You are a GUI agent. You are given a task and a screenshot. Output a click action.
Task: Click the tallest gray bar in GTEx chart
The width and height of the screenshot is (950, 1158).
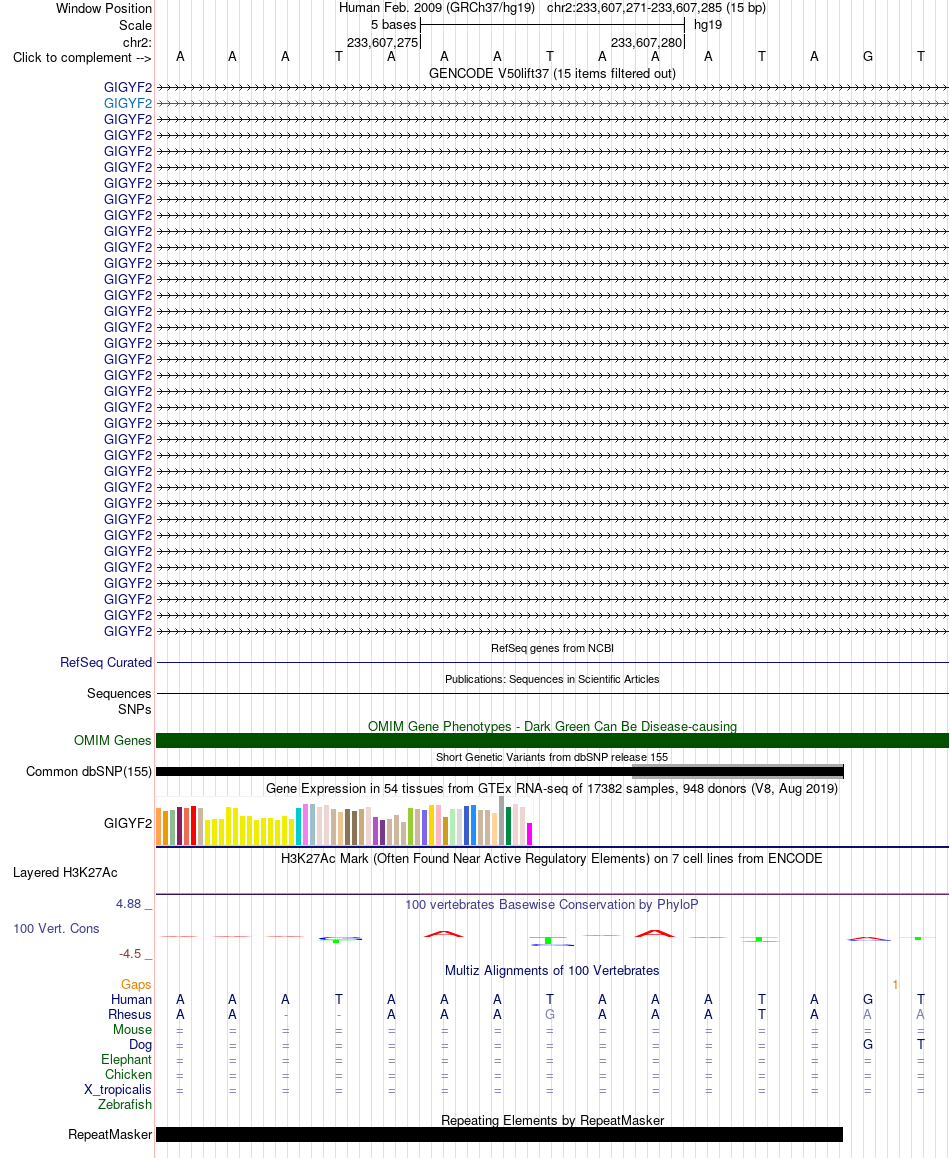click(x=502, y=821)
